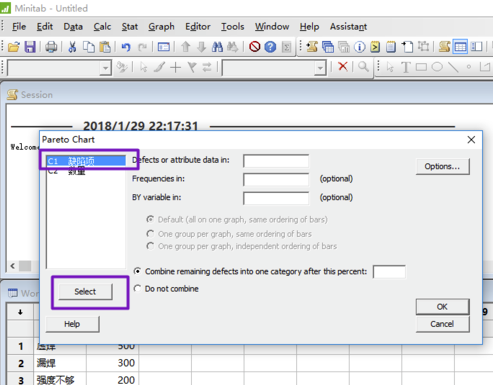Click the Show Session Folder scroll icon
The height and width of the screenshot is (385, 493).
(x=312, y=47)
